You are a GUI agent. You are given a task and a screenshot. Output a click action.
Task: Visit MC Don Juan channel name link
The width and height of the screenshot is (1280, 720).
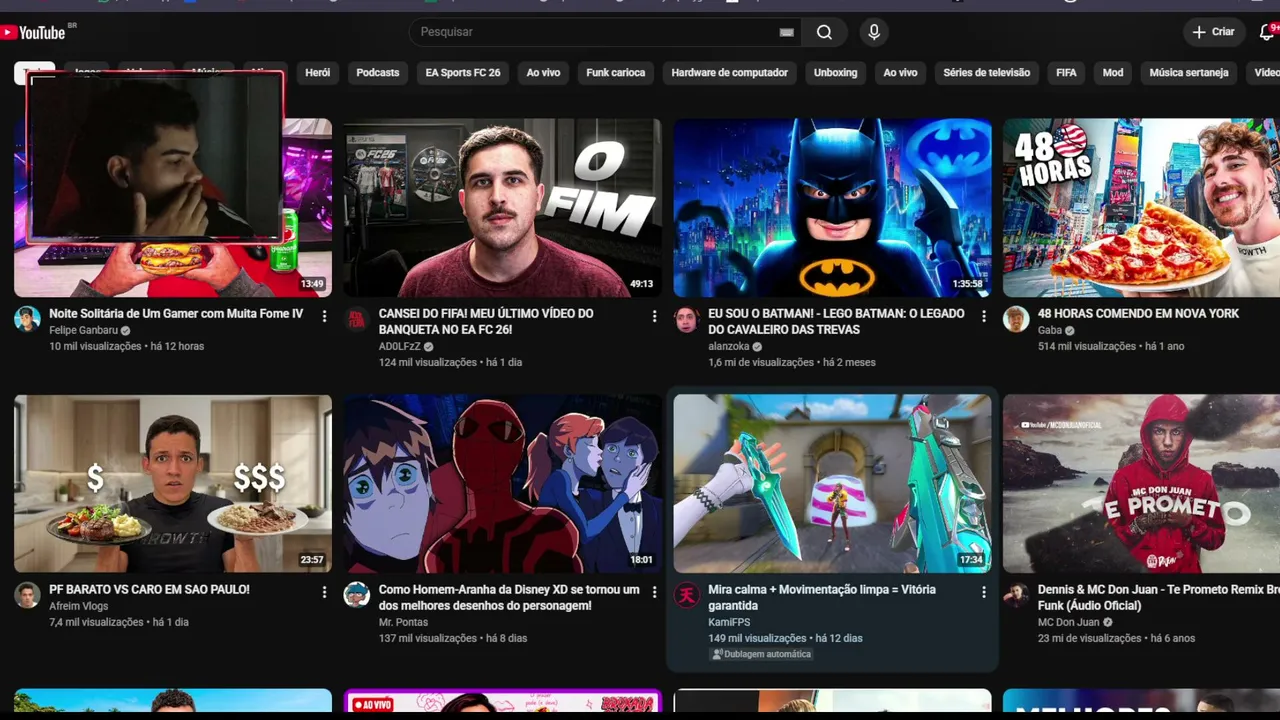tap(1069, 622)
